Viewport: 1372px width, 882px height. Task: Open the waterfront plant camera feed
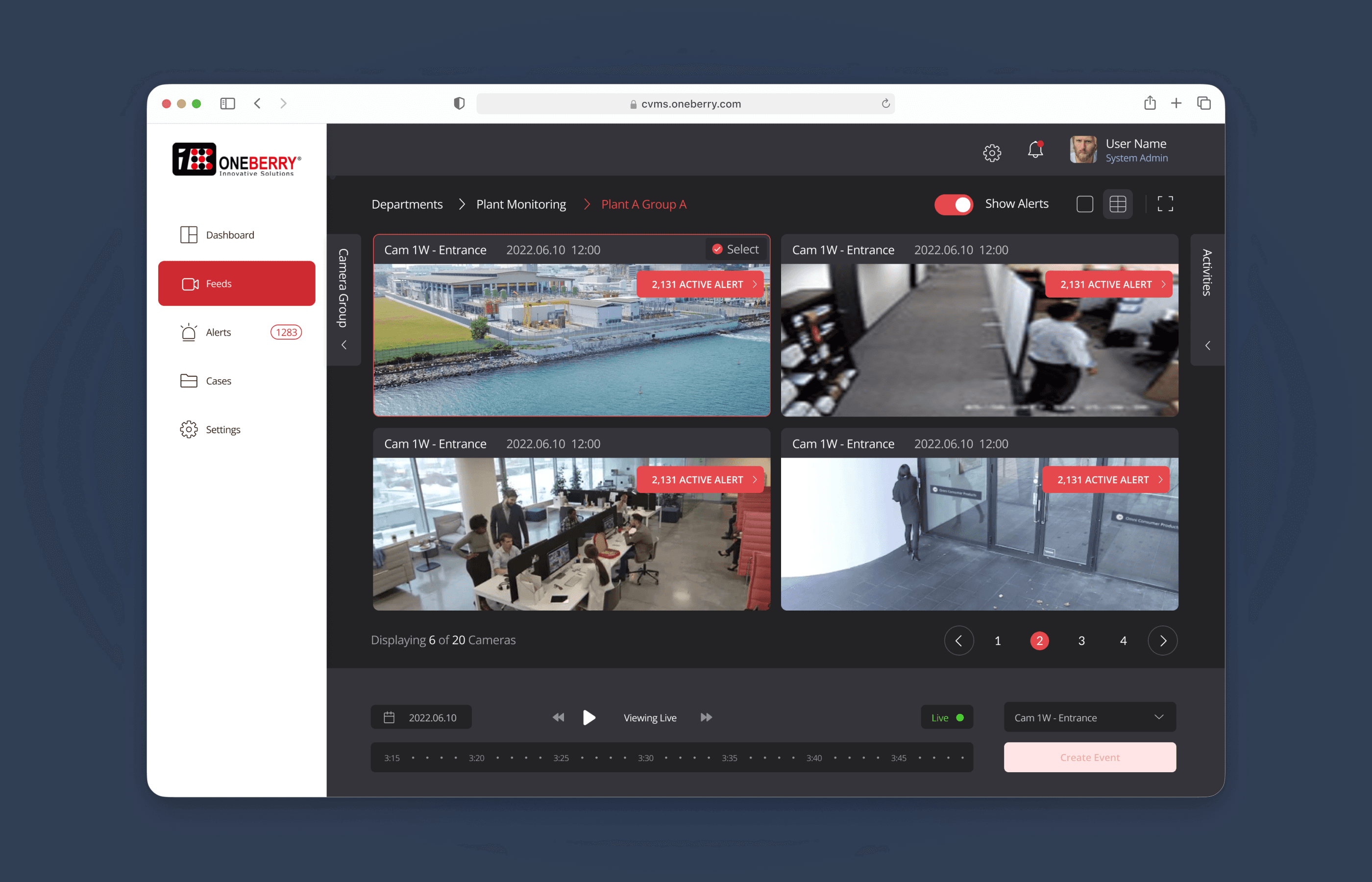click(x=571, y=340)
